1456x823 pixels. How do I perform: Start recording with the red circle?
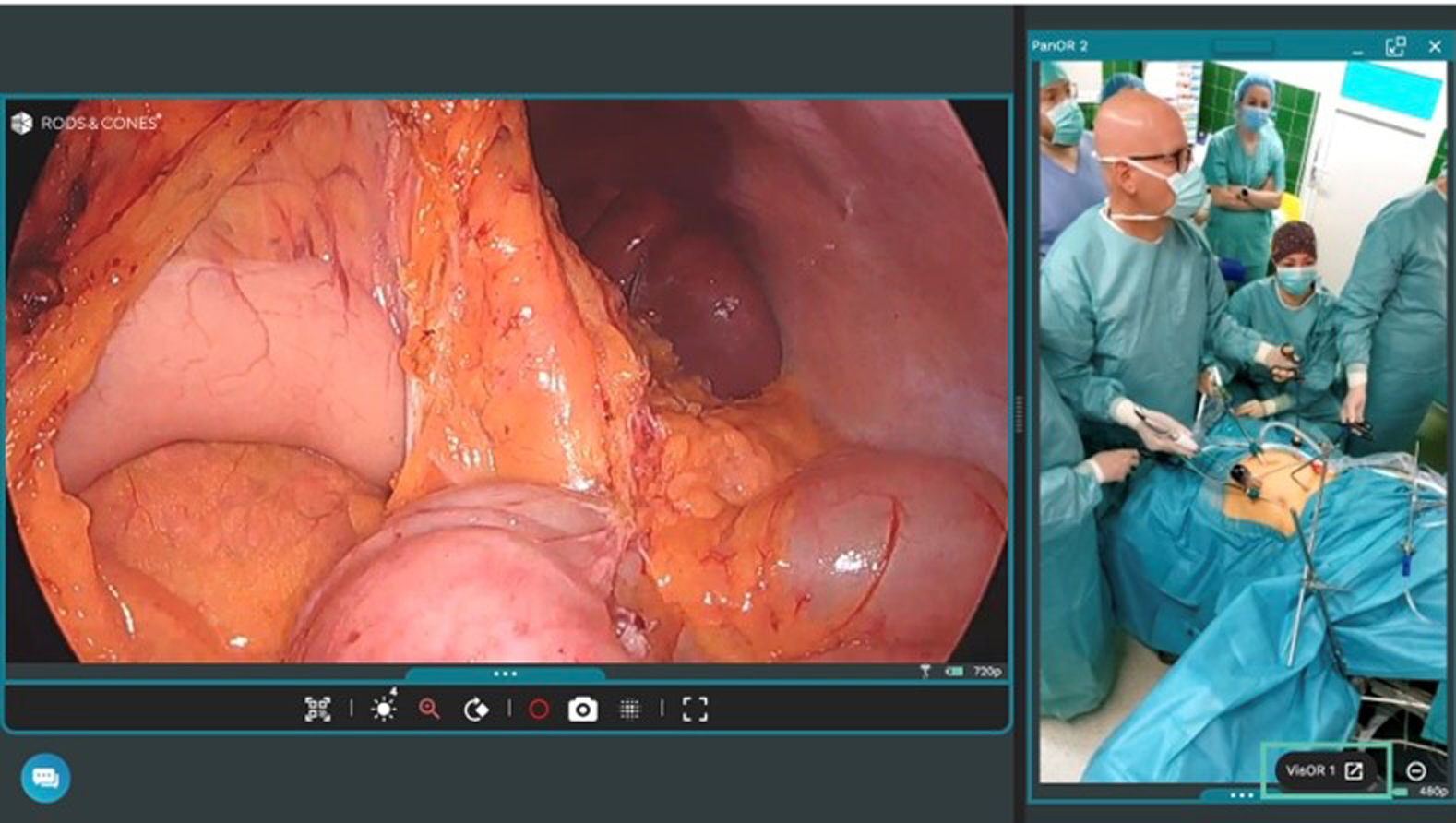tap(539, 709)
